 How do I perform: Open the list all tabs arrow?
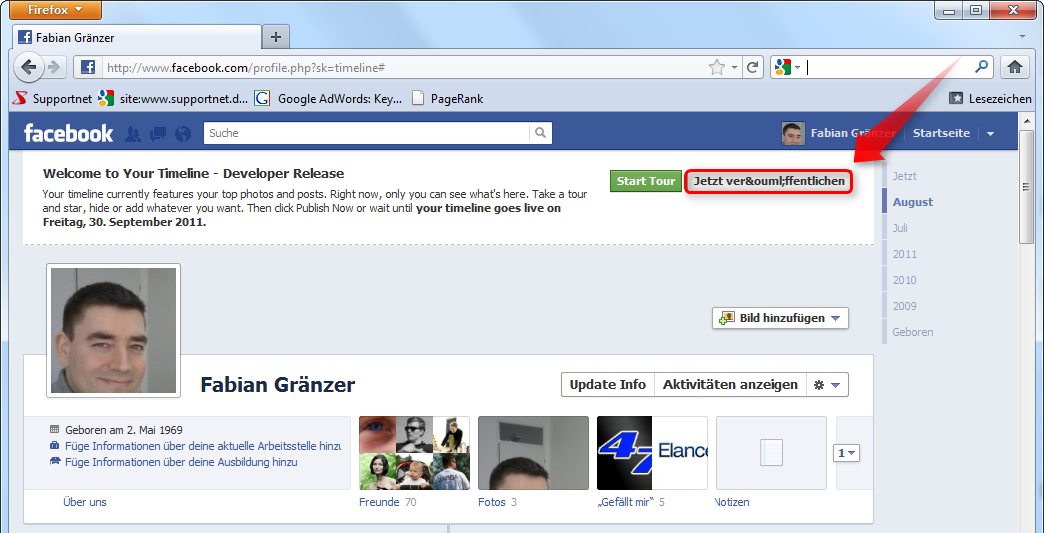point(1023,36)
